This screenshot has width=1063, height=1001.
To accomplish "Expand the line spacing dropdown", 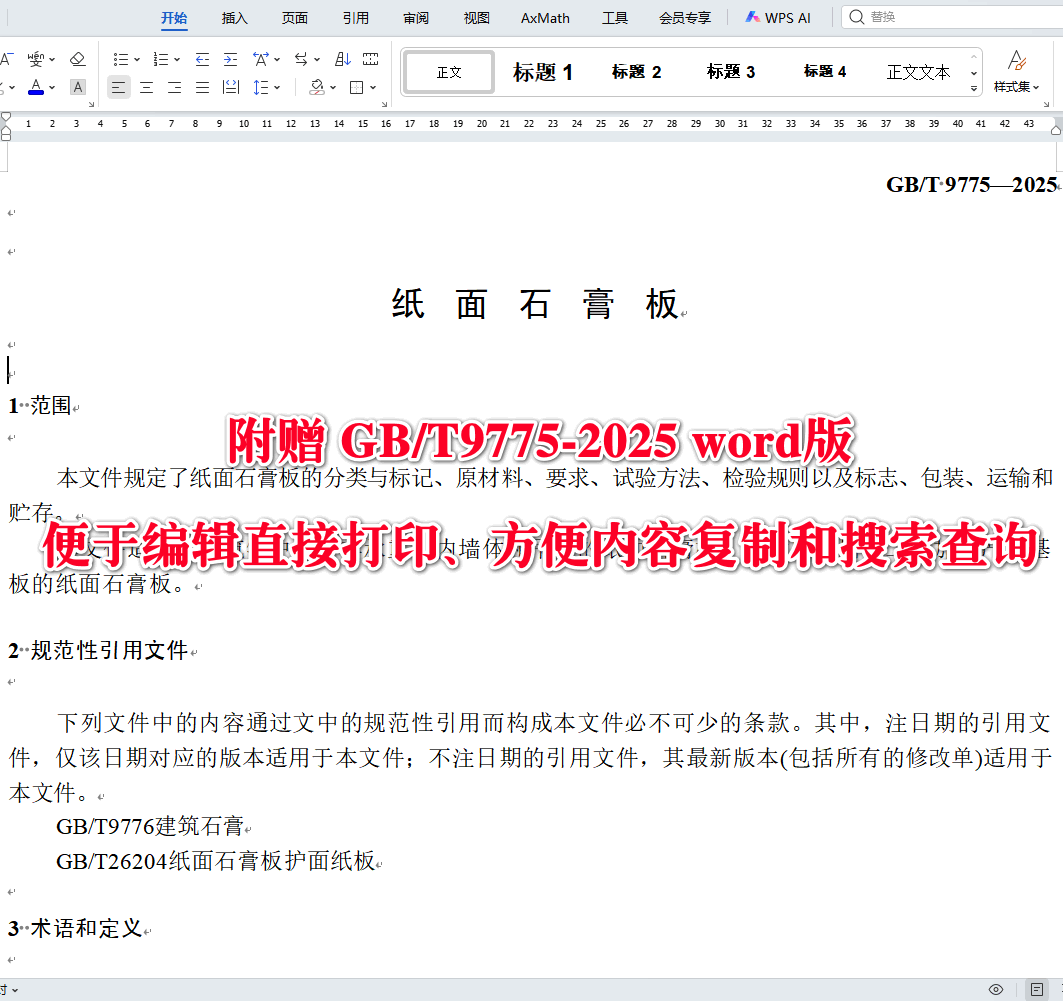I will 277,88.
